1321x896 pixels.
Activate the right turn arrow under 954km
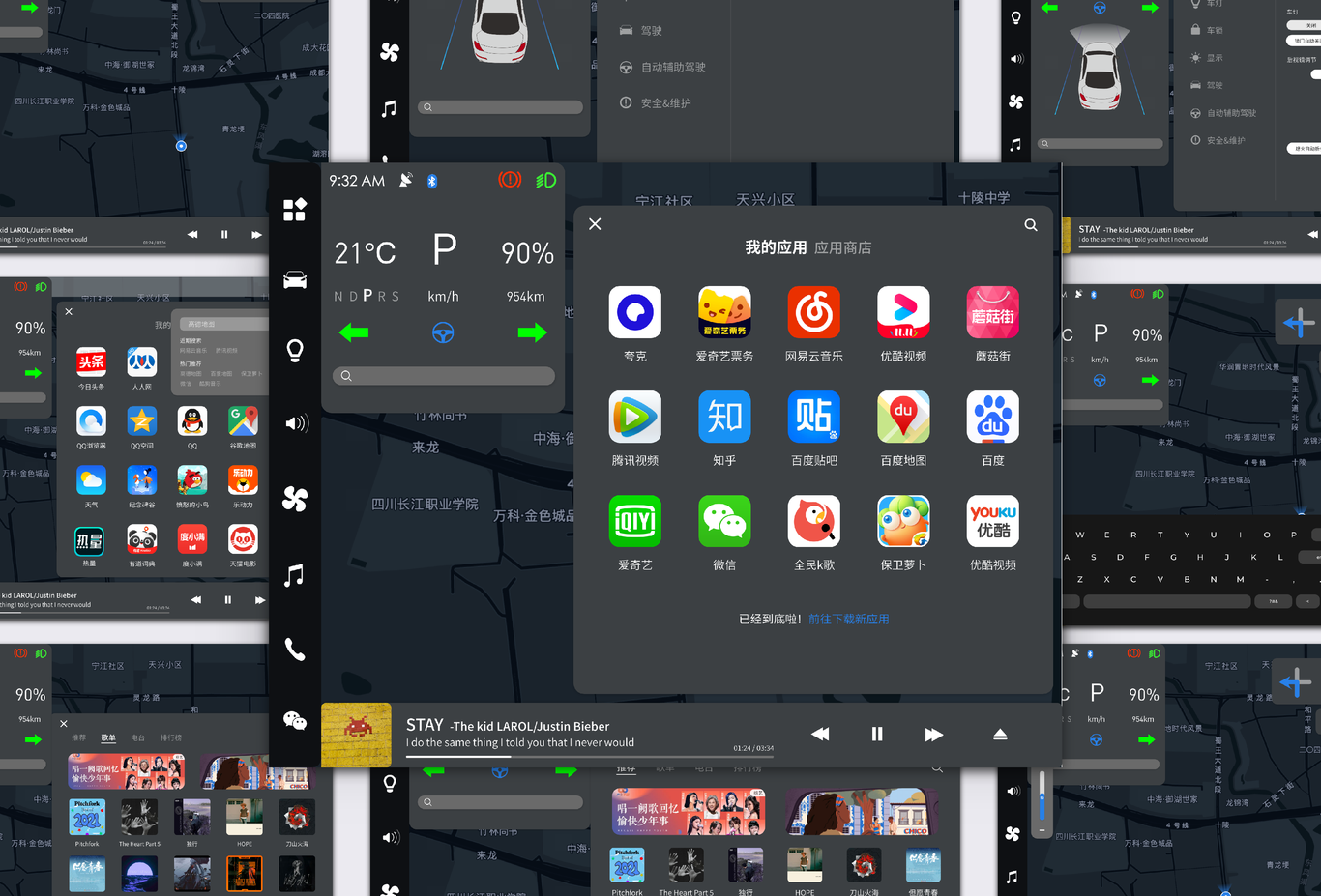coord(532,332)
